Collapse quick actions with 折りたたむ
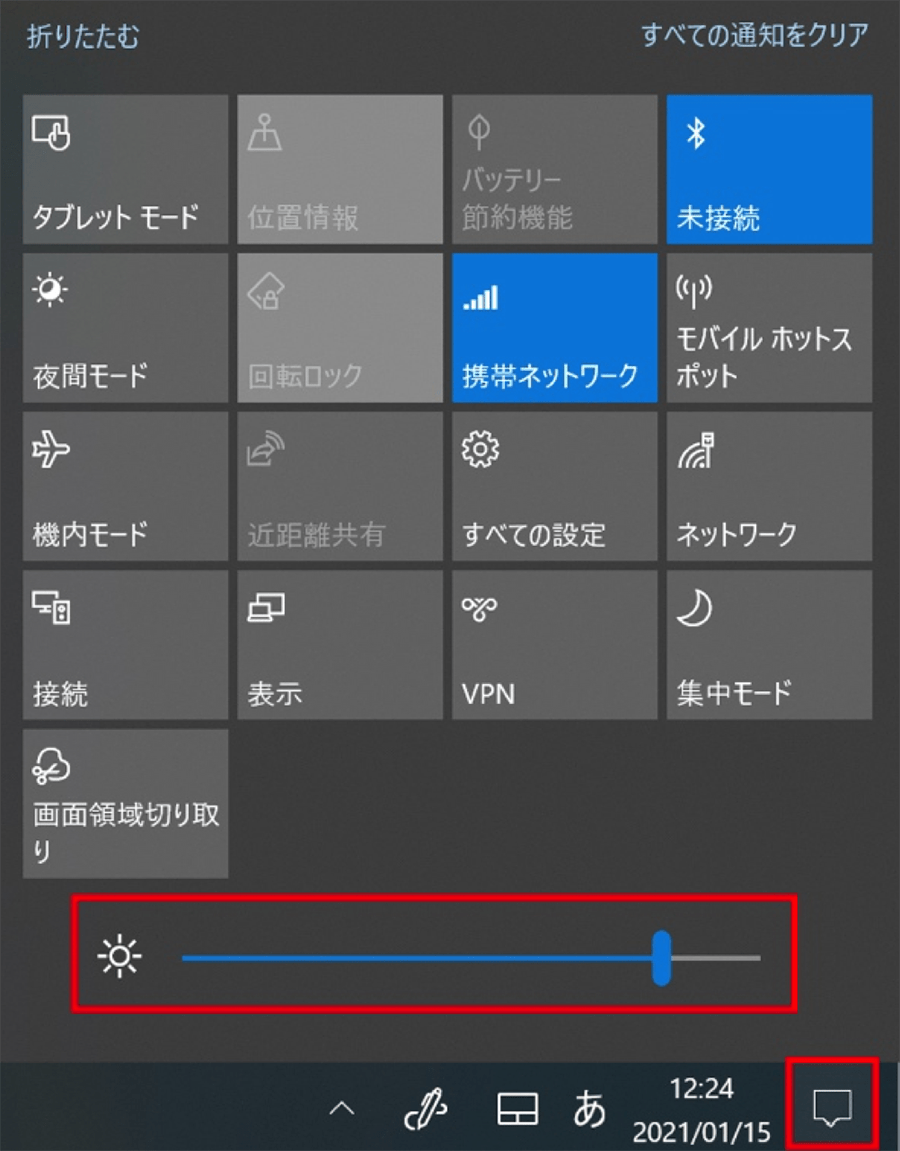Image resolution: width=900 pixels, height=1151 pixels. pyautogui.click(x=83, y=36)
